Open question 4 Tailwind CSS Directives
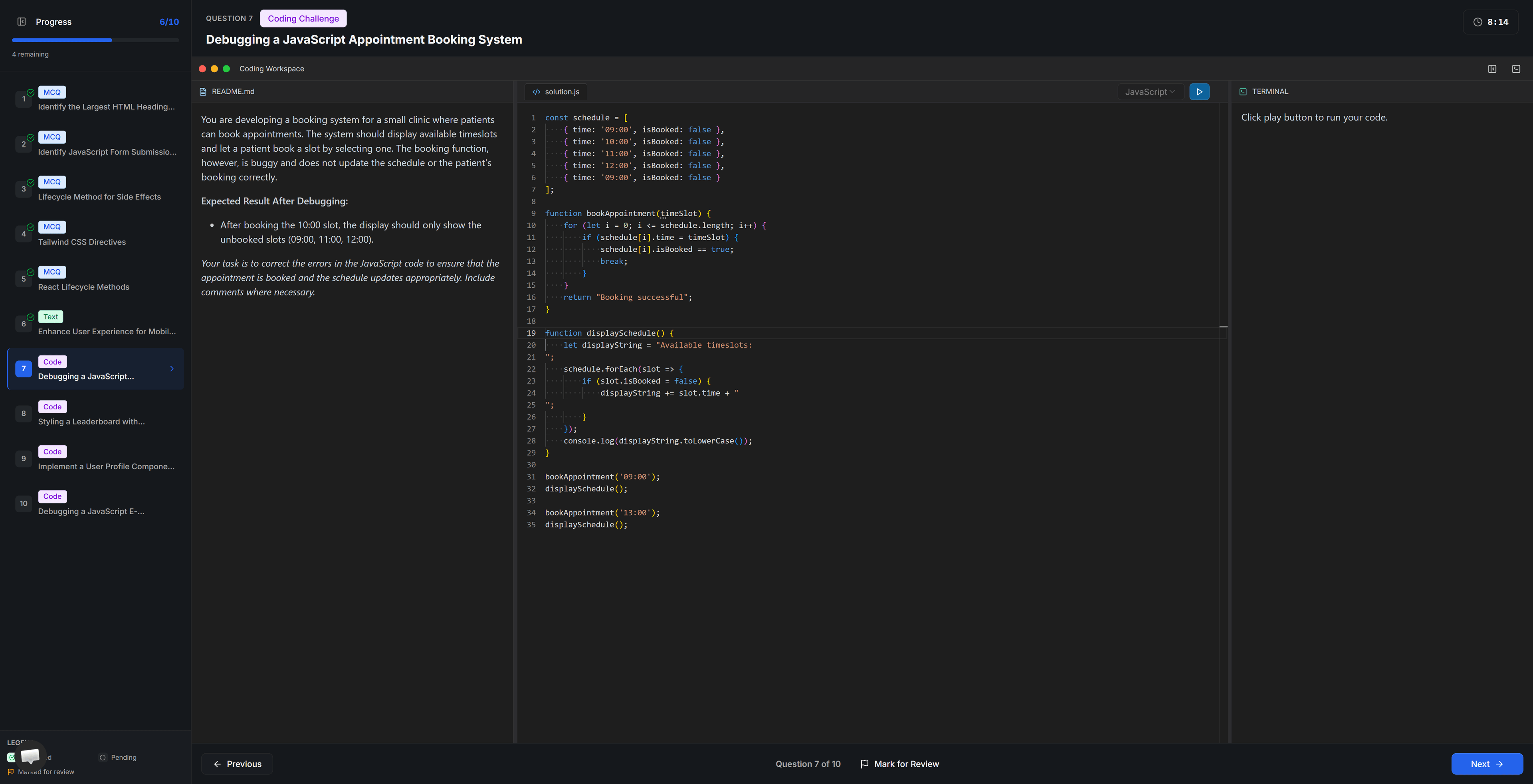The width and height of the screenshot is (1533, 784). tap(96, 234)
